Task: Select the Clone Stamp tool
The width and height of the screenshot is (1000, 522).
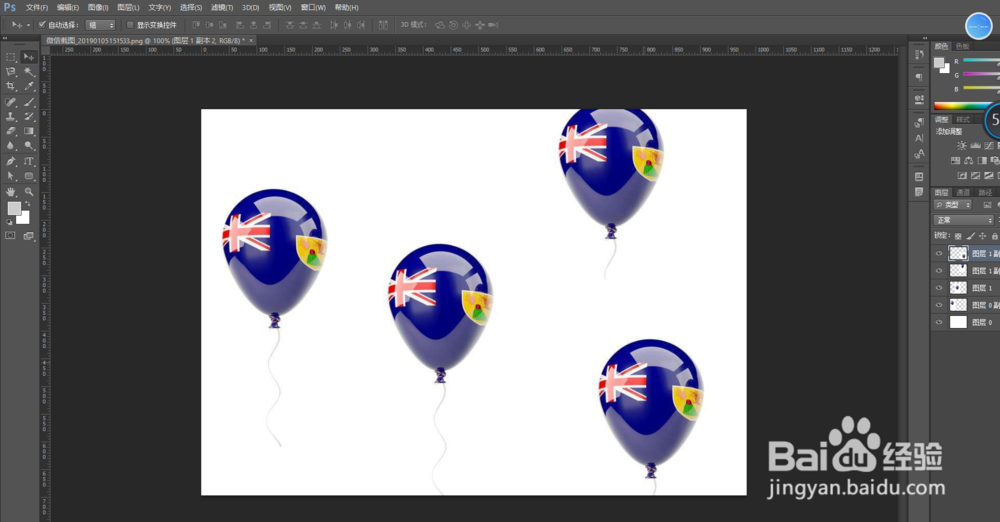Action: point(11,116)
